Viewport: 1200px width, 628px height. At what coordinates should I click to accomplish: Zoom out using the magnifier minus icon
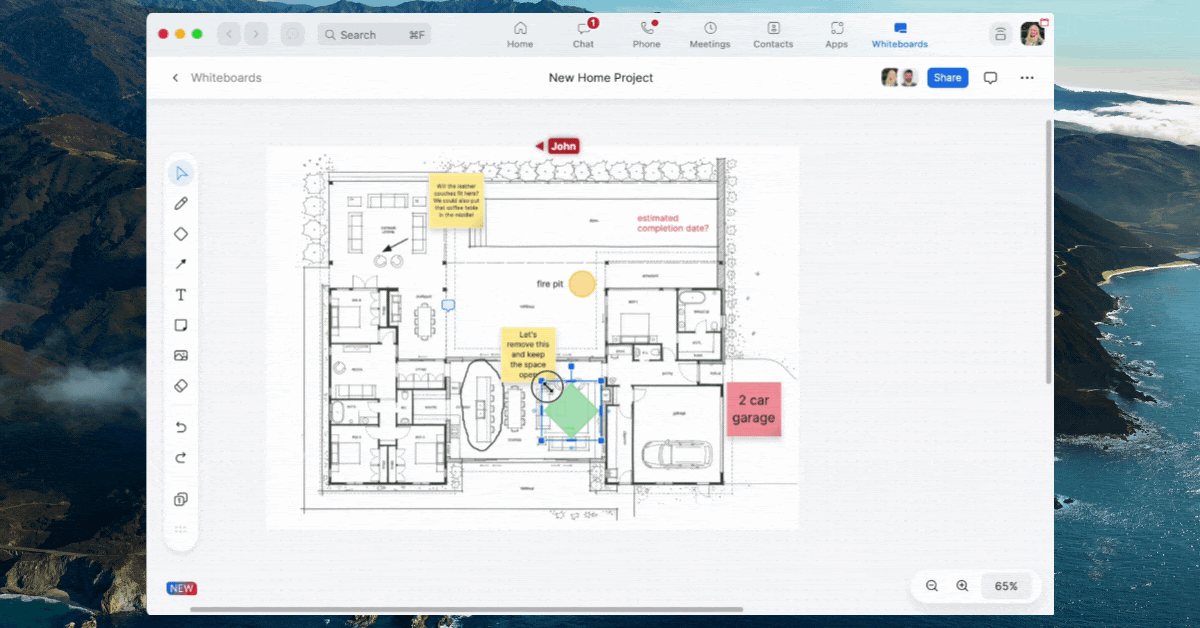point(931,585)
